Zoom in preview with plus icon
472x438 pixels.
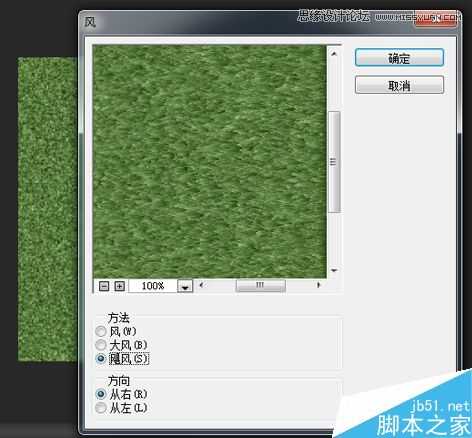(119, 286)
